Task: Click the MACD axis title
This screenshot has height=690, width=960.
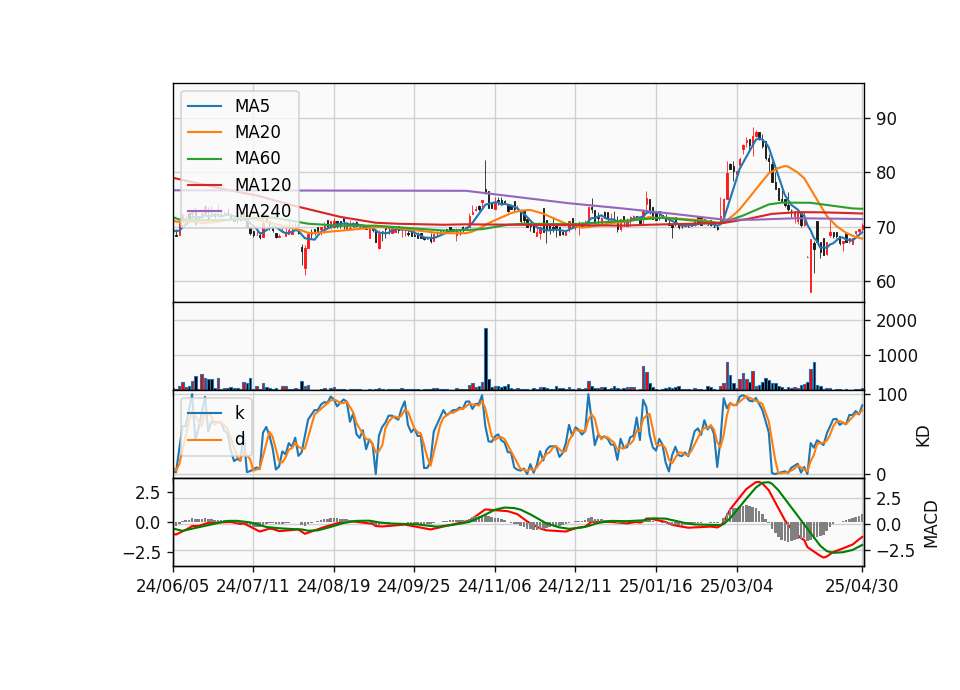Action: coord(931,525)
